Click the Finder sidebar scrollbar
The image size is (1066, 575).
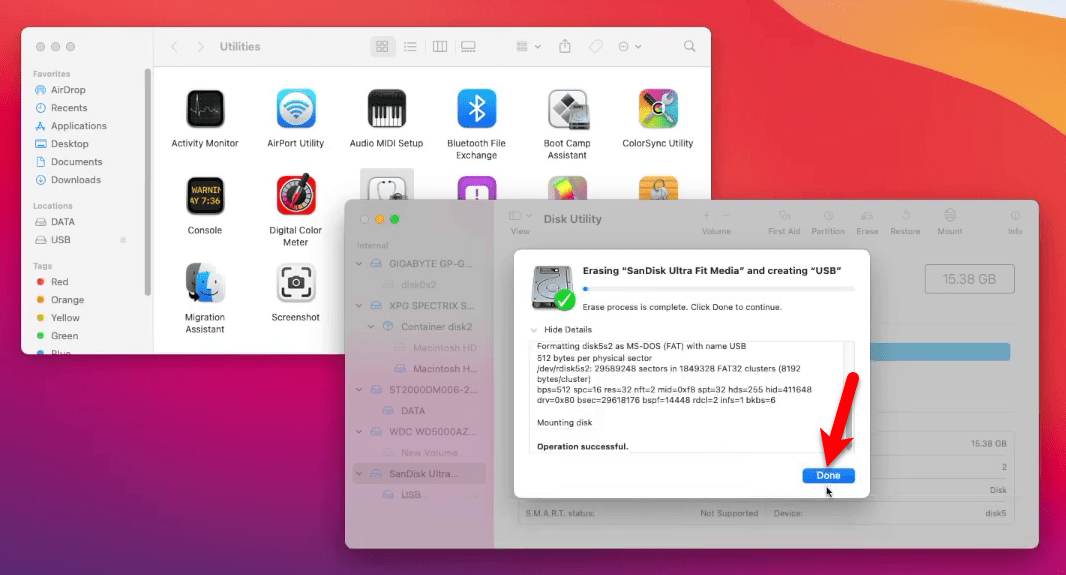point(148,182)
